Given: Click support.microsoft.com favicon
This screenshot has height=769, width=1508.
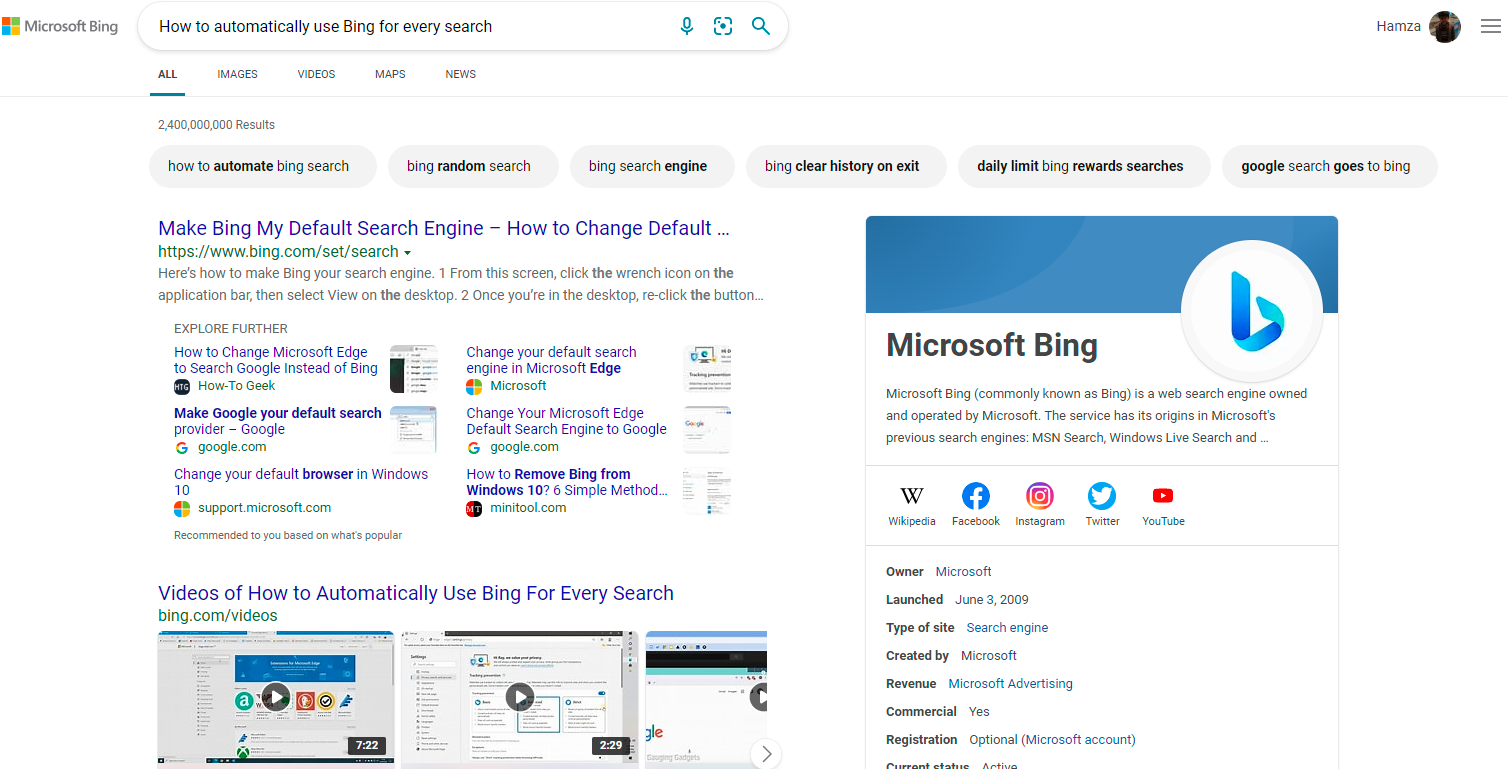Looking at the screenshot, I should pyautogui.click(x=182, y=508).
